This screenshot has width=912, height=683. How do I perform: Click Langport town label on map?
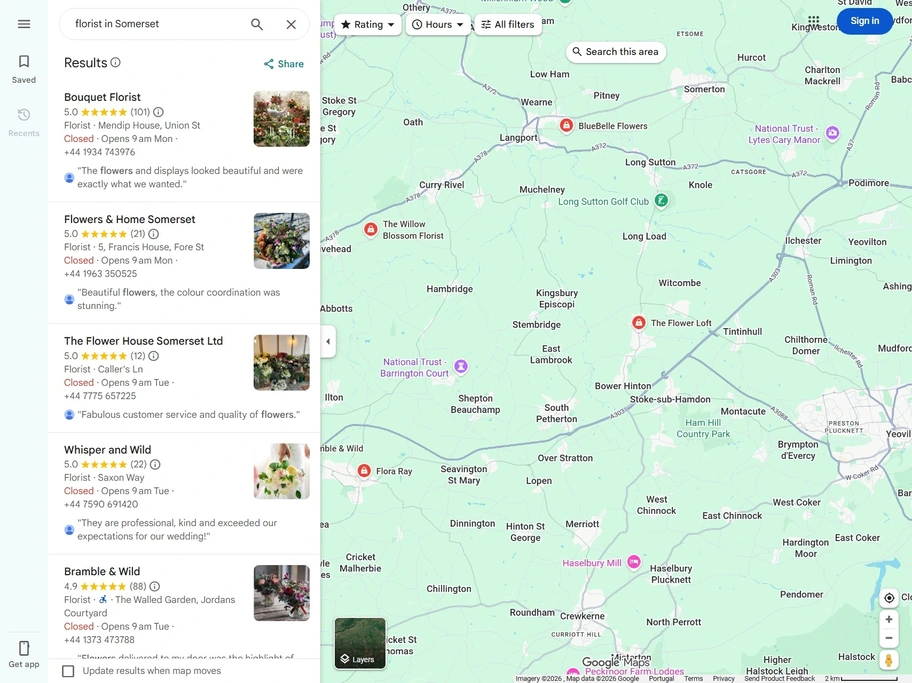(x=518, y=137)
